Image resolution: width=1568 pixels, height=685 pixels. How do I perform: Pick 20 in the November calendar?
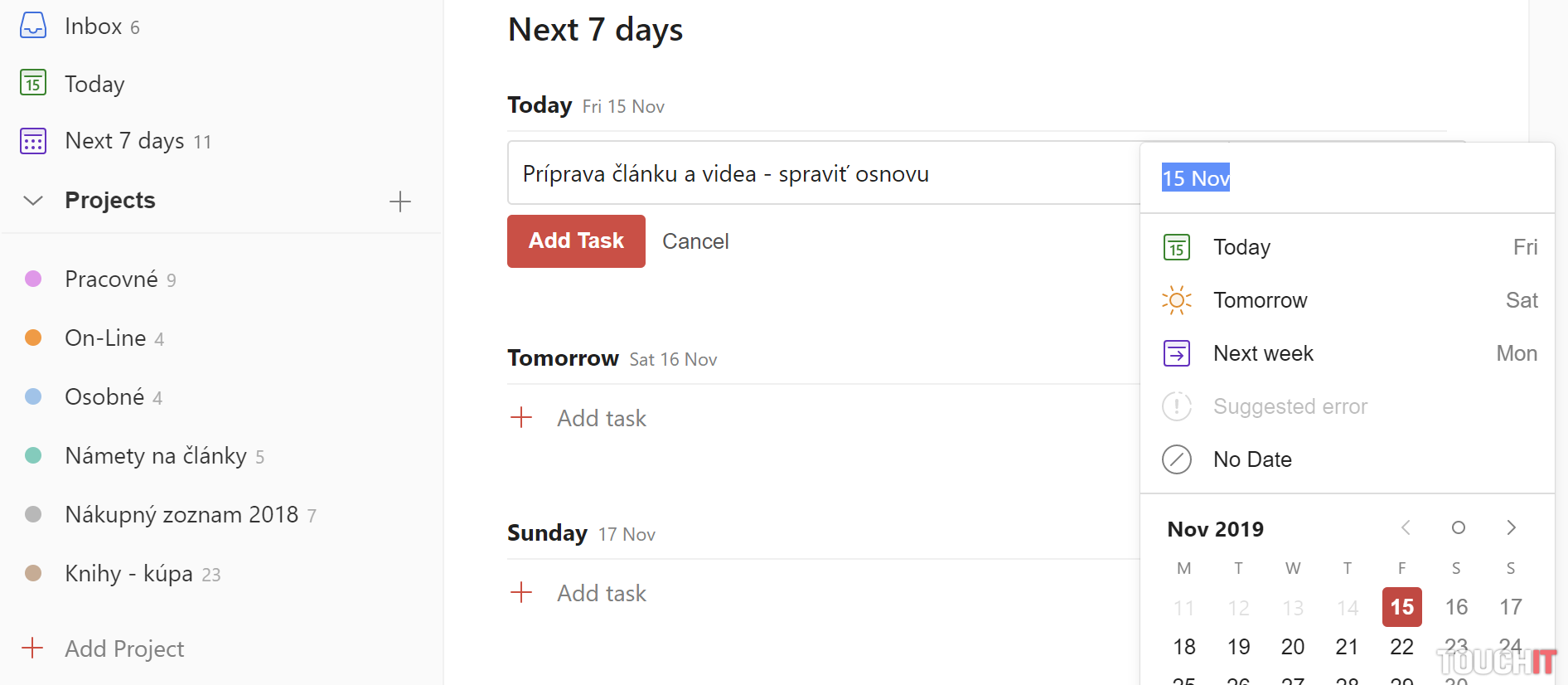(1292, 647)
